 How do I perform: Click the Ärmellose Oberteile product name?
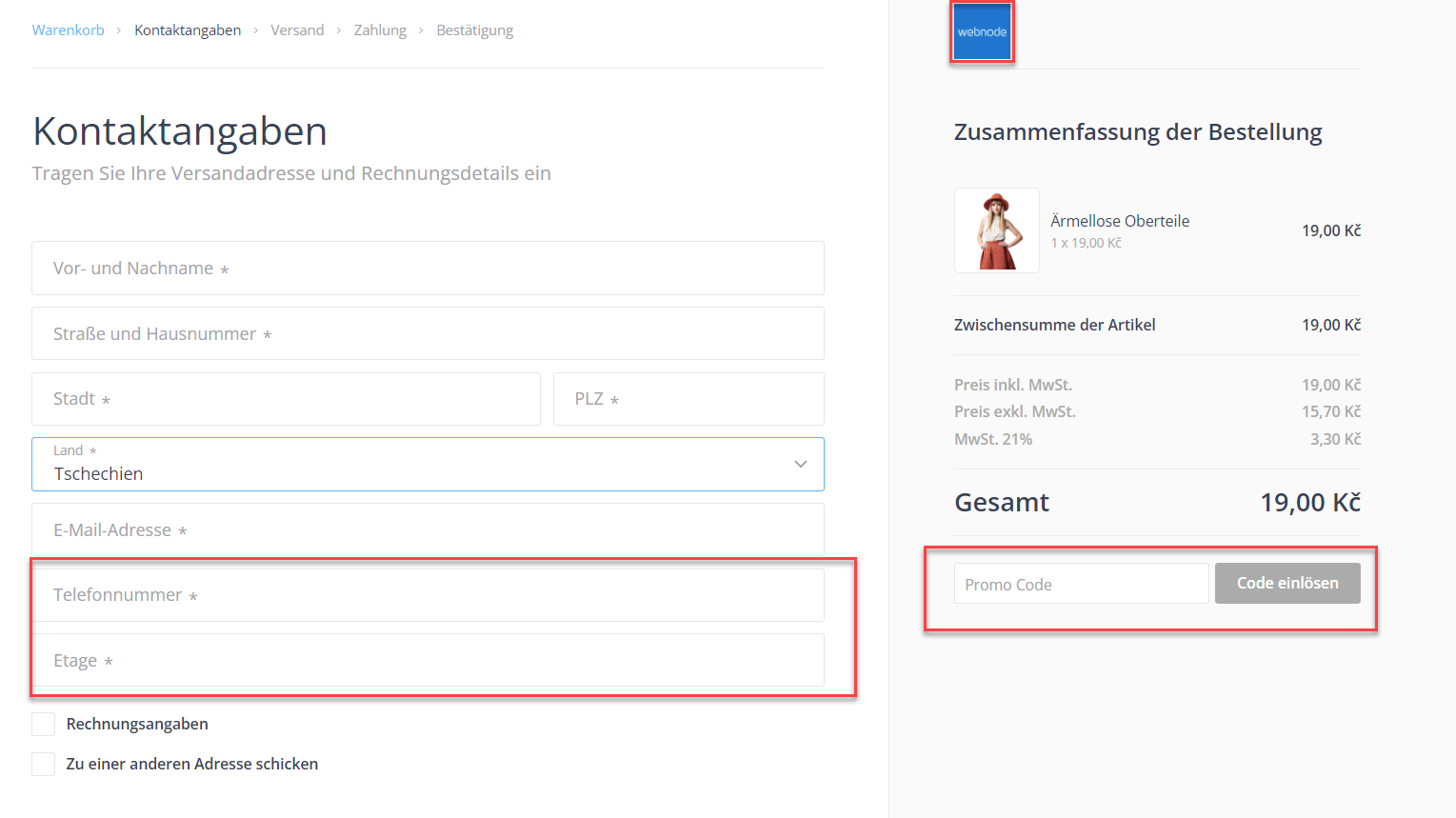click(1120, 221)
